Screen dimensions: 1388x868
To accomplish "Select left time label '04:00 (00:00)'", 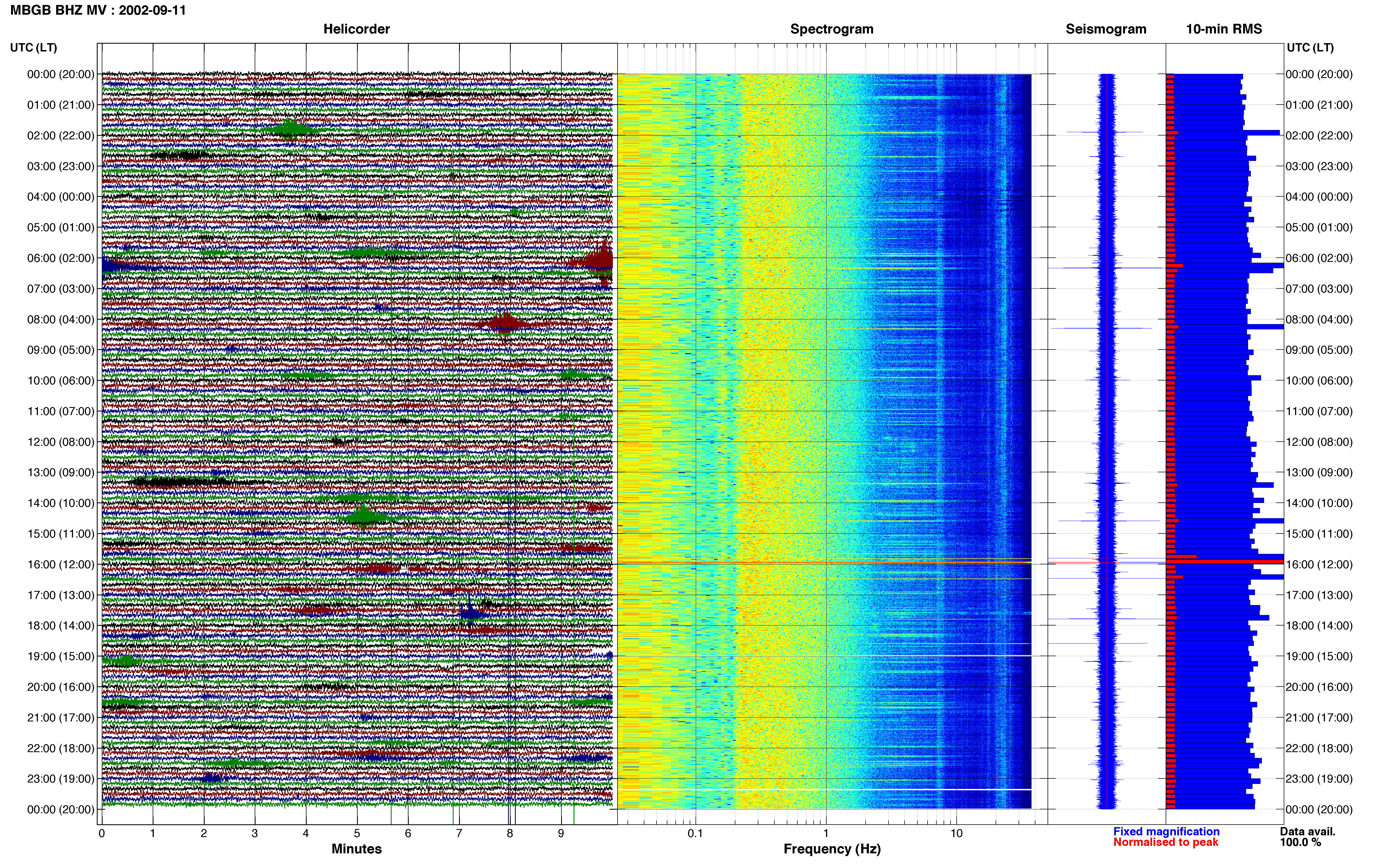I will 61,197.
